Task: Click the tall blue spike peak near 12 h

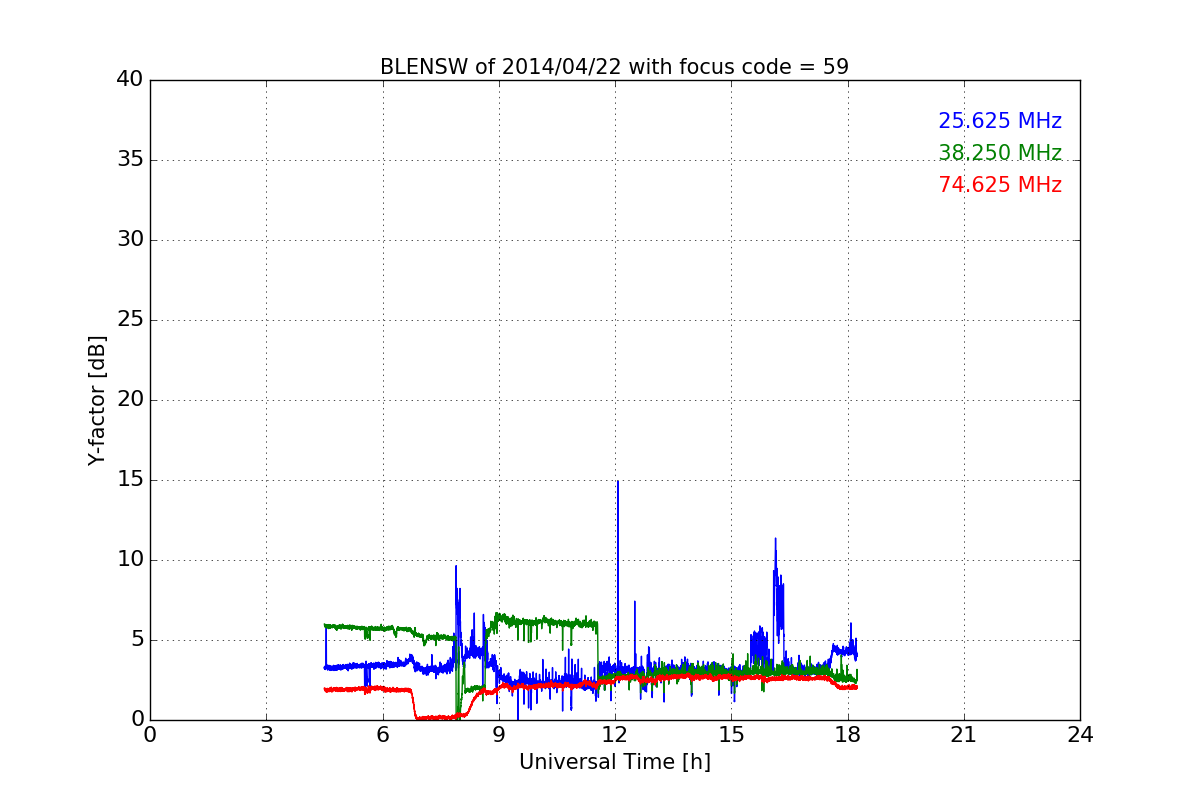Action: coord(617,482)
